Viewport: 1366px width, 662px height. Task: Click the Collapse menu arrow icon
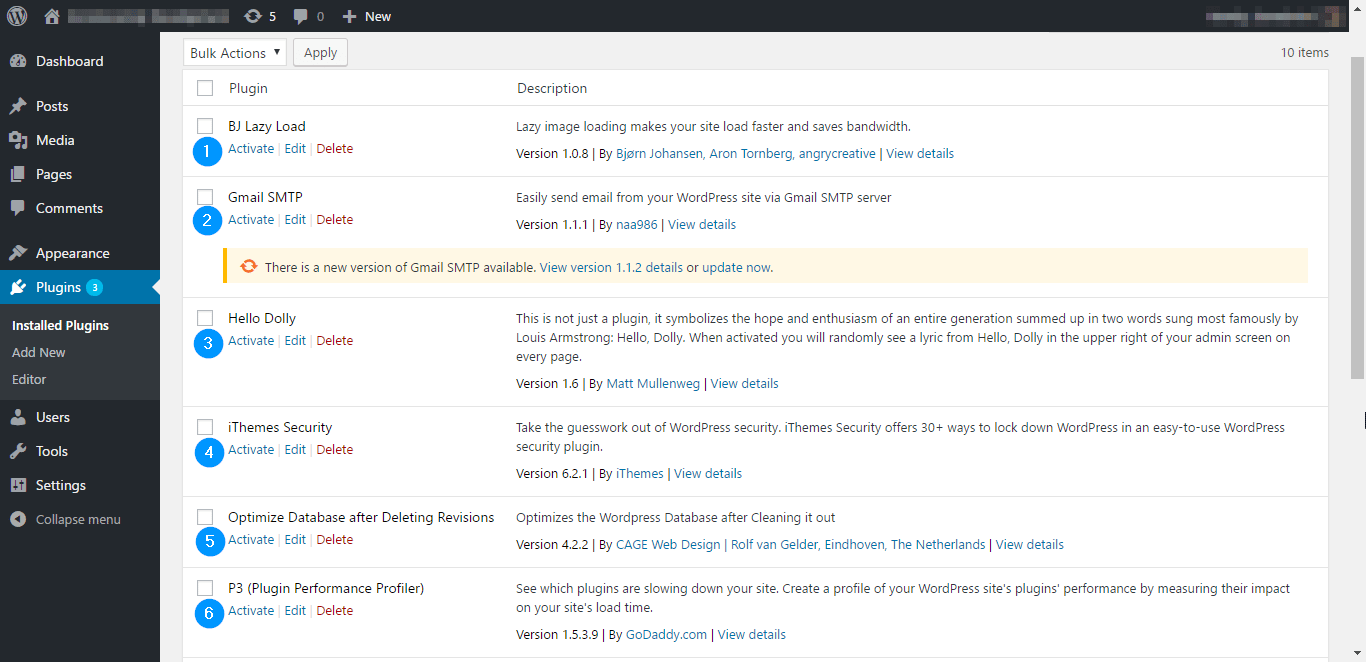coord(18,519)
